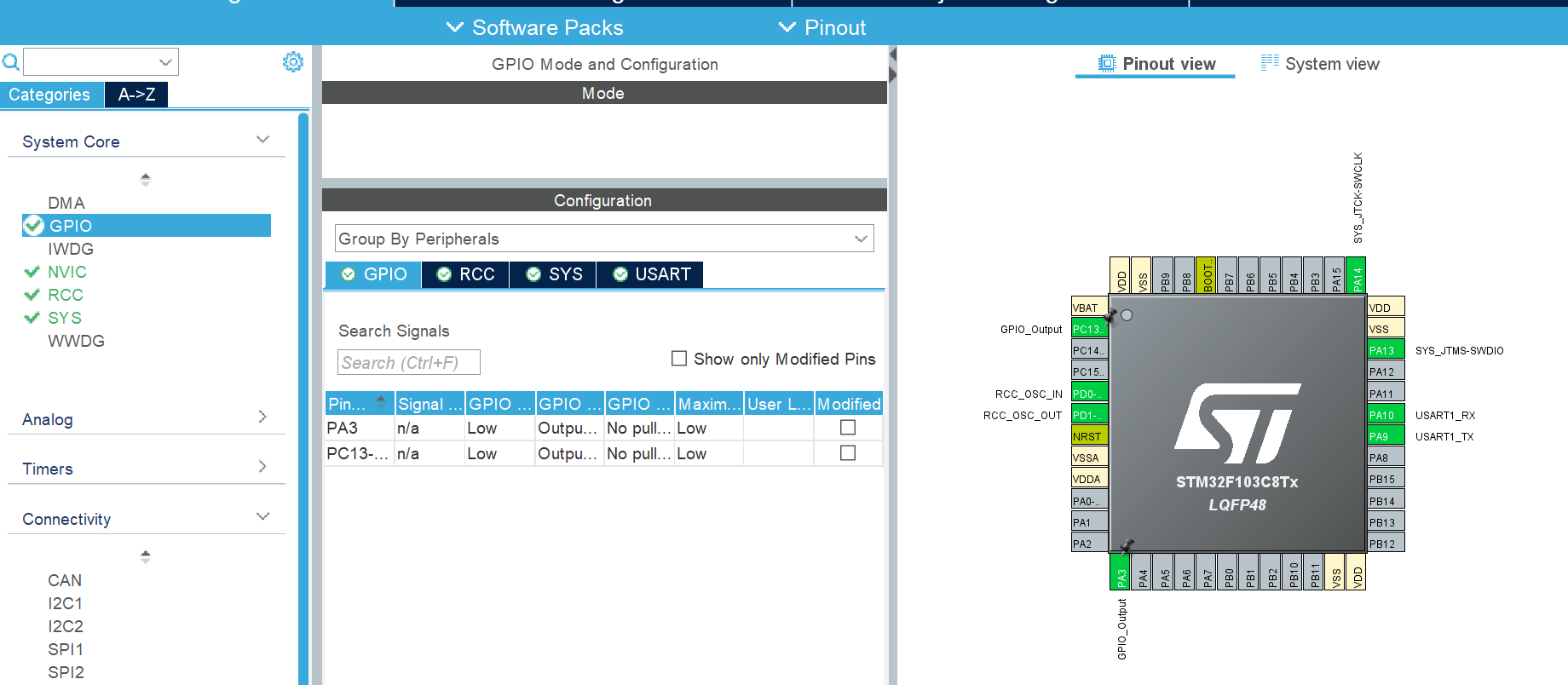Open the peripheral search dropdown
1568x685 pixels.
[166, 62]
